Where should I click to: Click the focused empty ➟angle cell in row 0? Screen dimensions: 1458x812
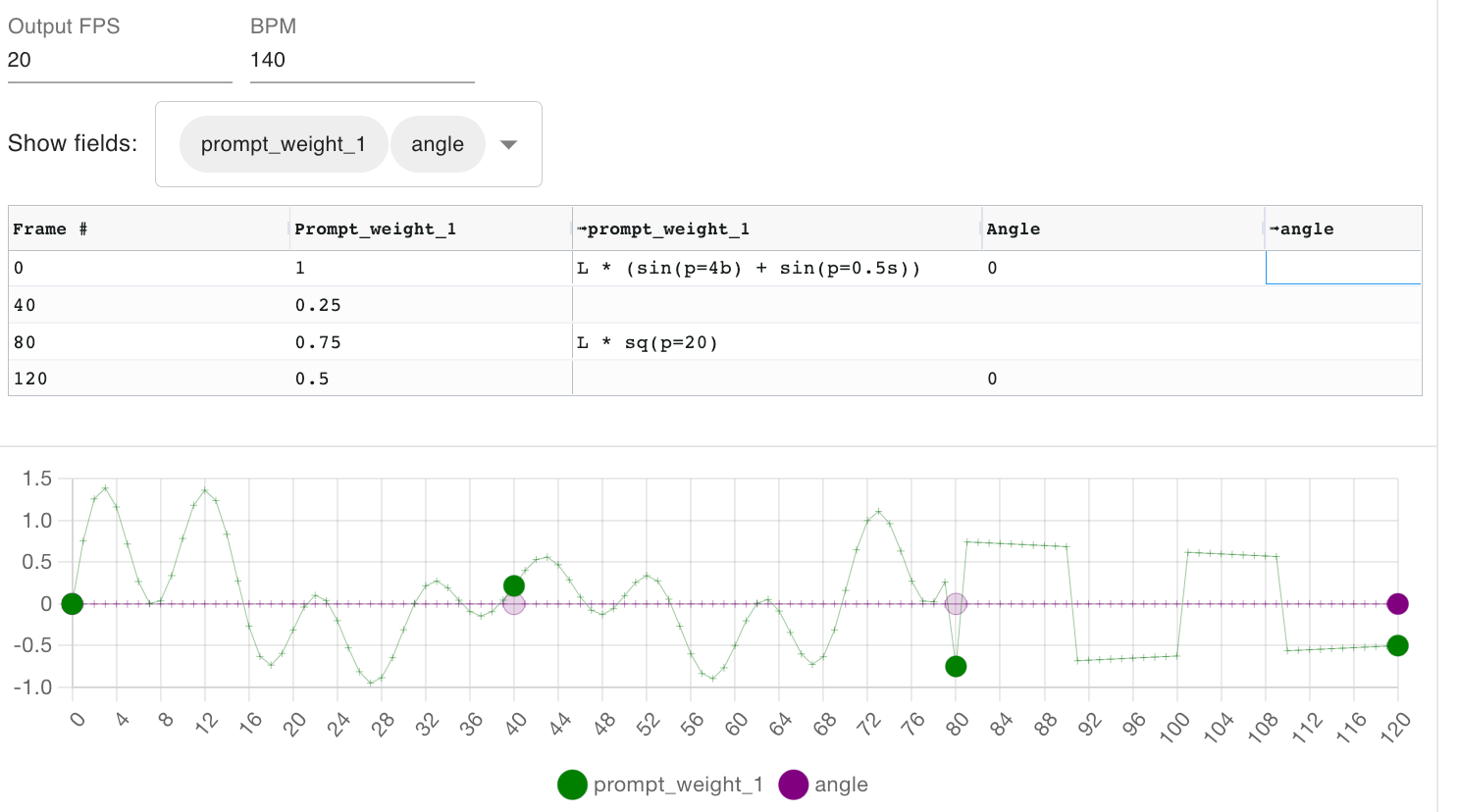coord(1343,268)
